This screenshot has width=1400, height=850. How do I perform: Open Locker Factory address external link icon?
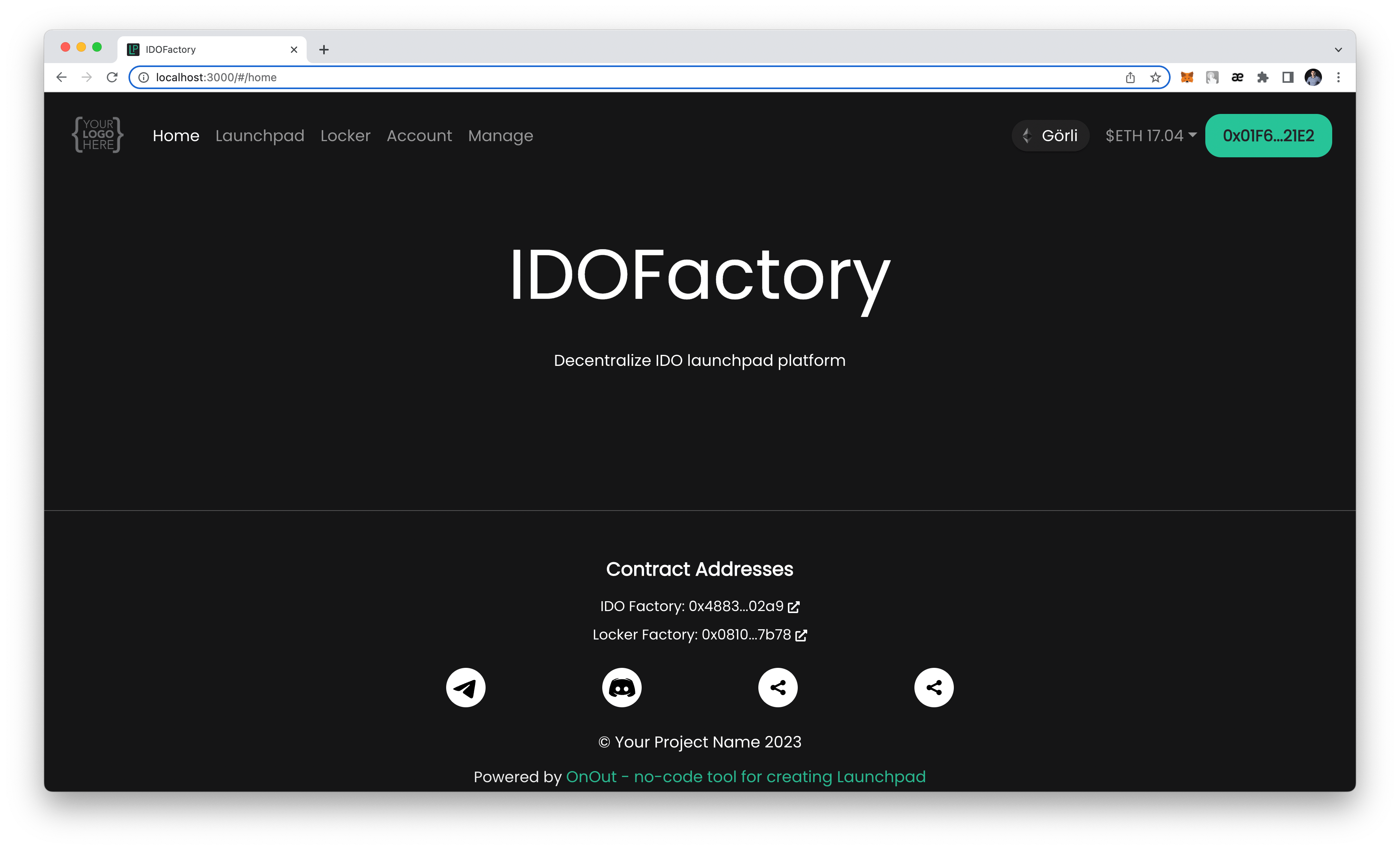click(x=801, y=636)
